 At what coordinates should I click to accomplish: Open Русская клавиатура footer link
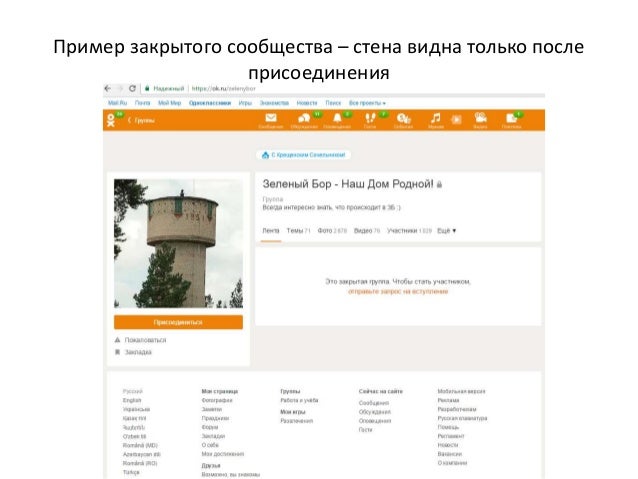[462, 418]
